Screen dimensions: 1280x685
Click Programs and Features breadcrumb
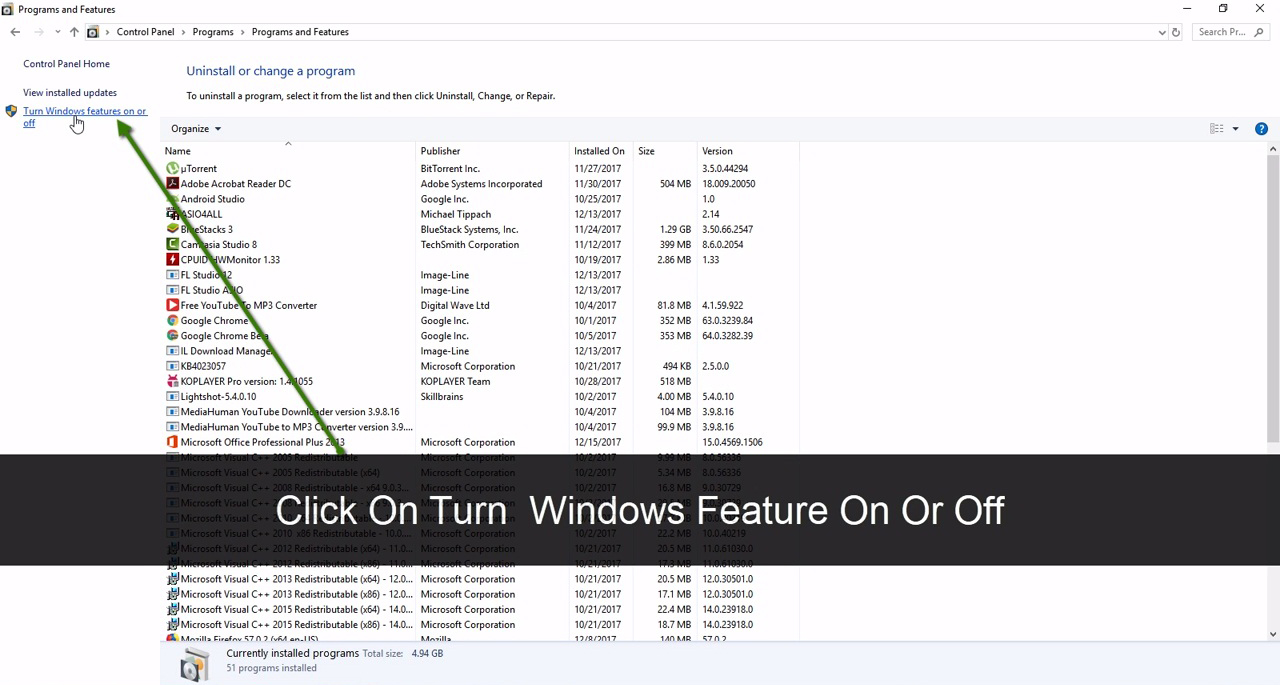pyautogui.click(x=300, y=32)
